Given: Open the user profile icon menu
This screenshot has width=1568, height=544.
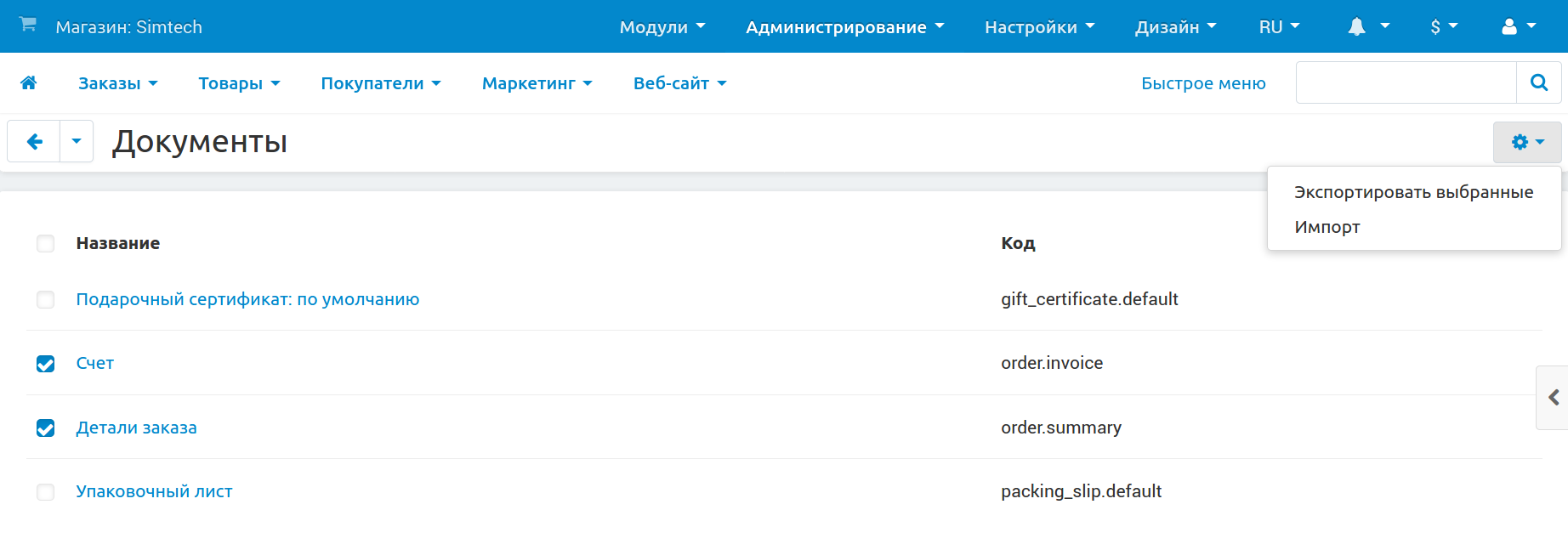Looking at the screenshot, I should coord(1519,26).
